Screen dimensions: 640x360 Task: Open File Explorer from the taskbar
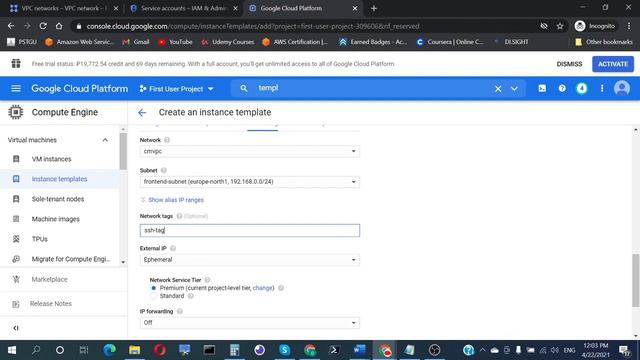coord(134,350)
